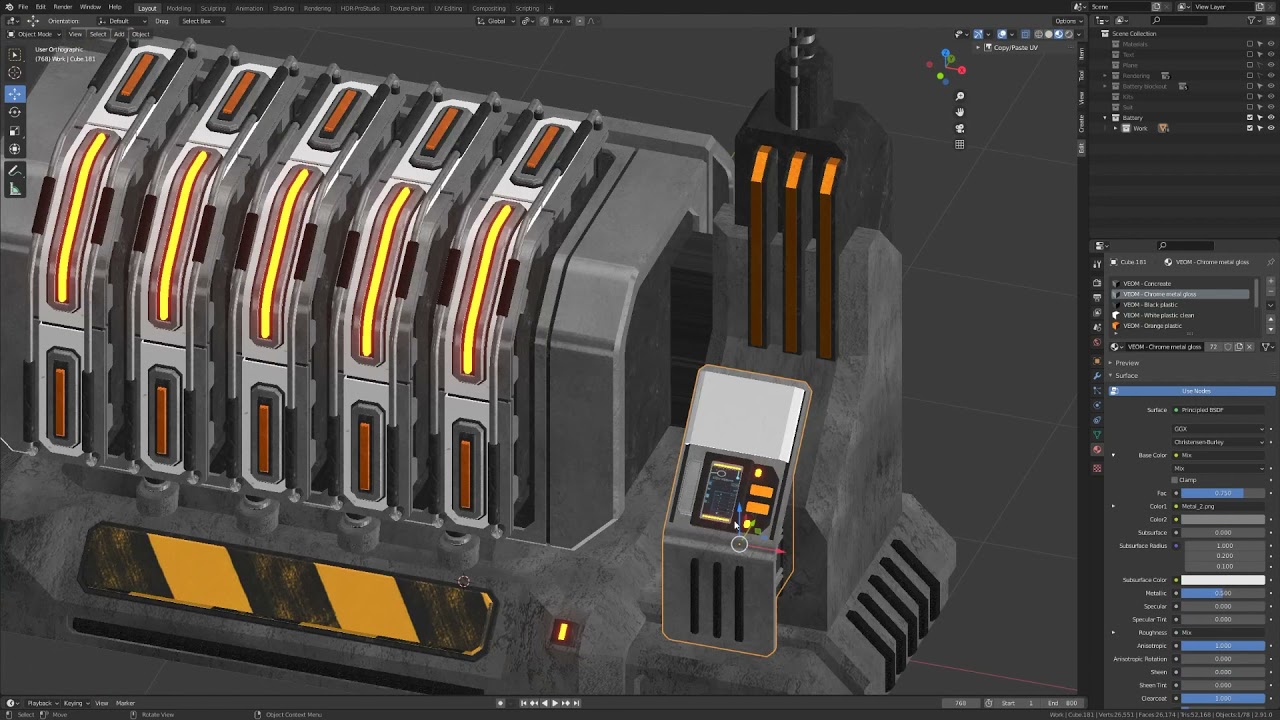Image resolution: width=1280 pixels, height=720 pixels.
Task: Click Principled BSDF surface shader field
Action: point(1220,410)
